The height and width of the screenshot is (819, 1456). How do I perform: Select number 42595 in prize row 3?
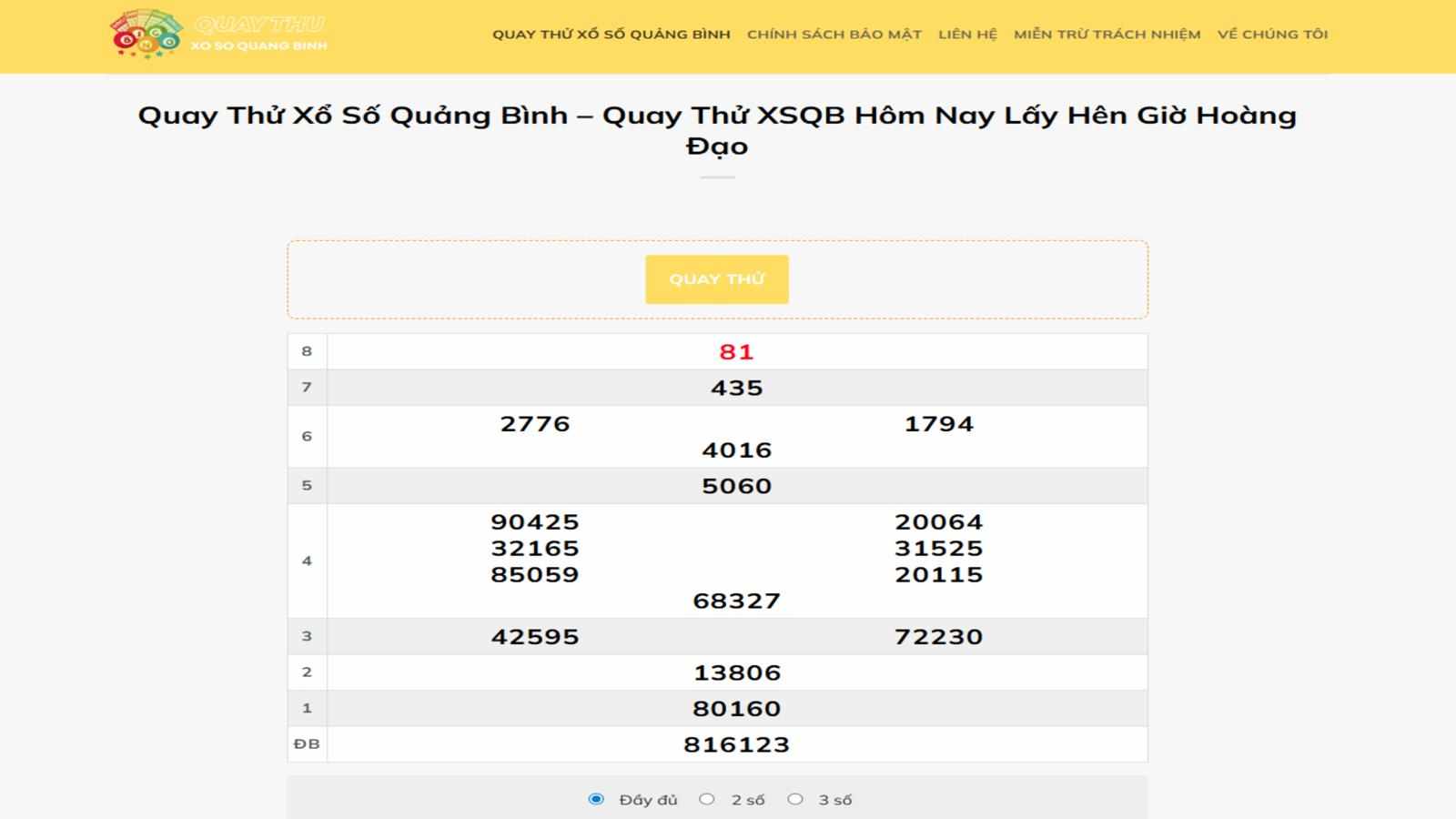point(534,637)
